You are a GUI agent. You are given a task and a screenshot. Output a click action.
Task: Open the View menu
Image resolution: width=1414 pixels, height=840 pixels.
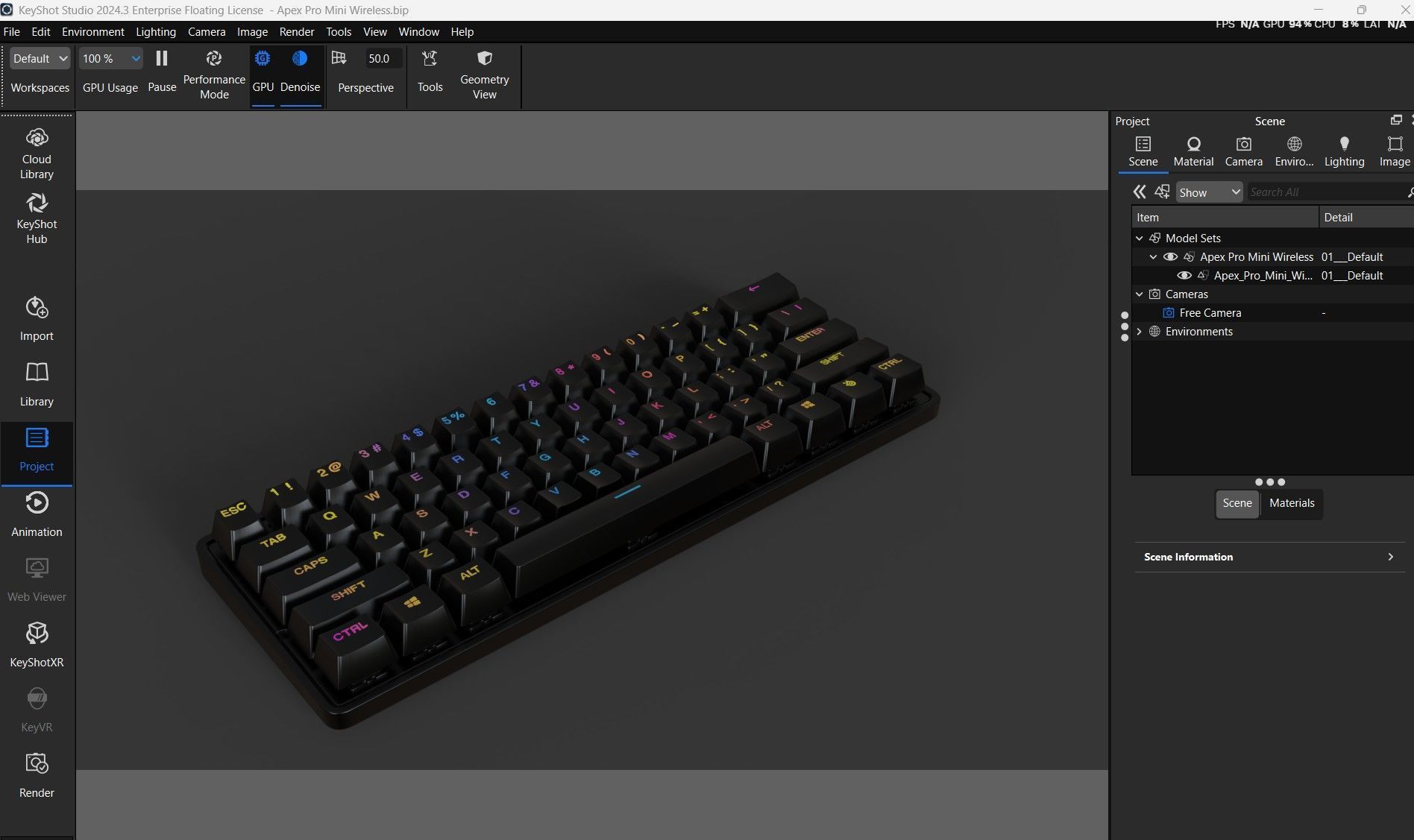(x=374, y=31)
